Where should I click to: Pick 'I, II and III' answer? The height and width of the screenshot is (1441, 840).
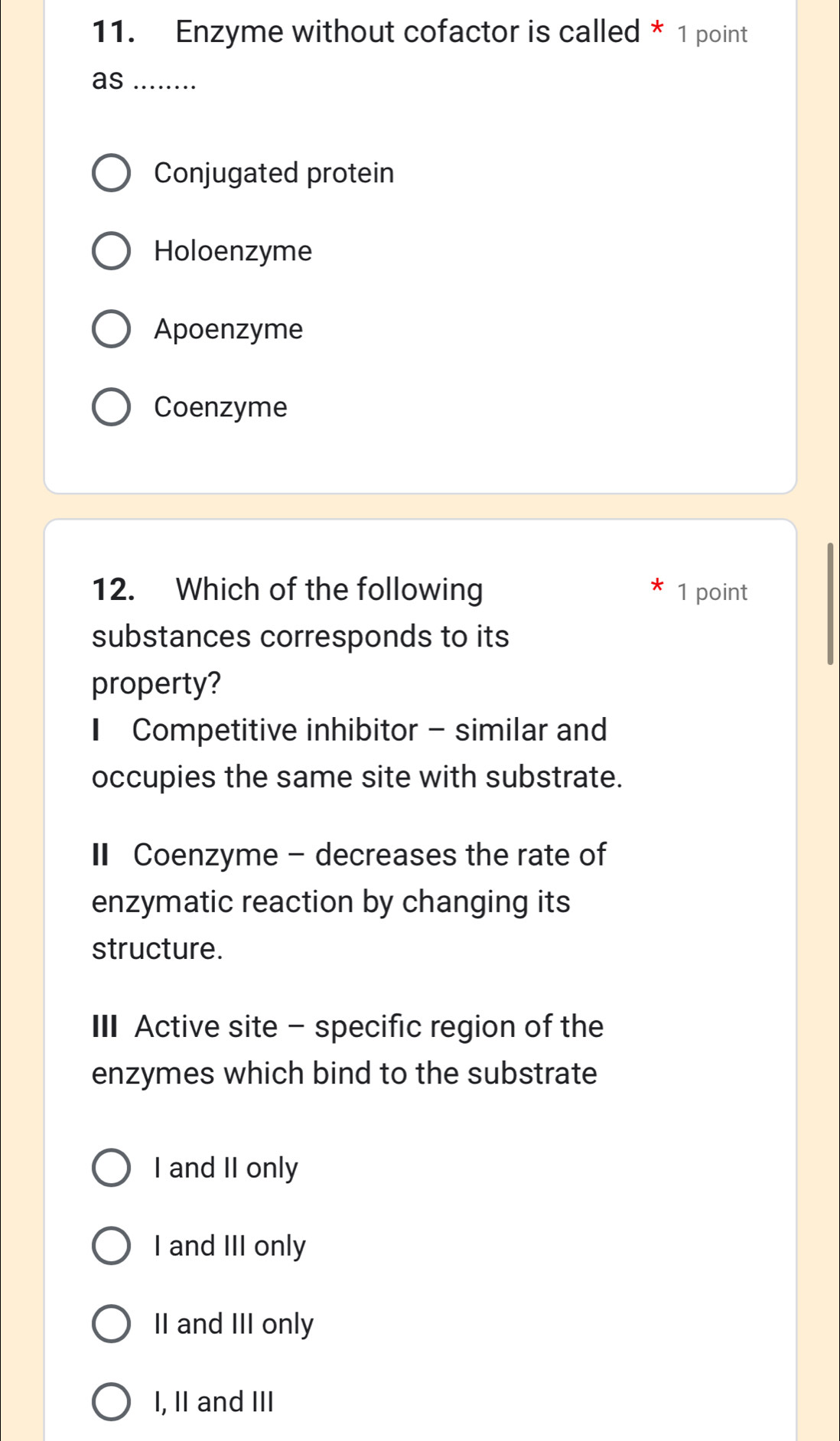(x=112, y=1402)
